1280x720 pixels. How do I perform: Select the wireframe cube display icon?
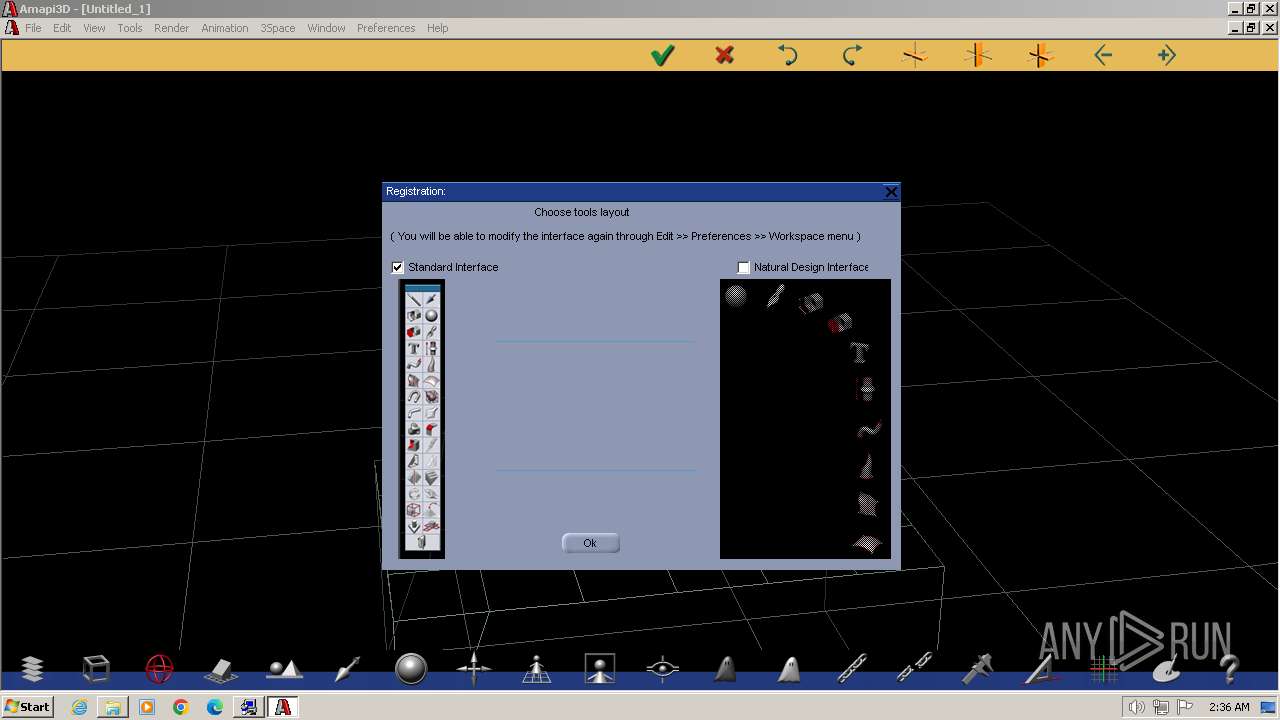pyautogui.click(x=96, y=668)
